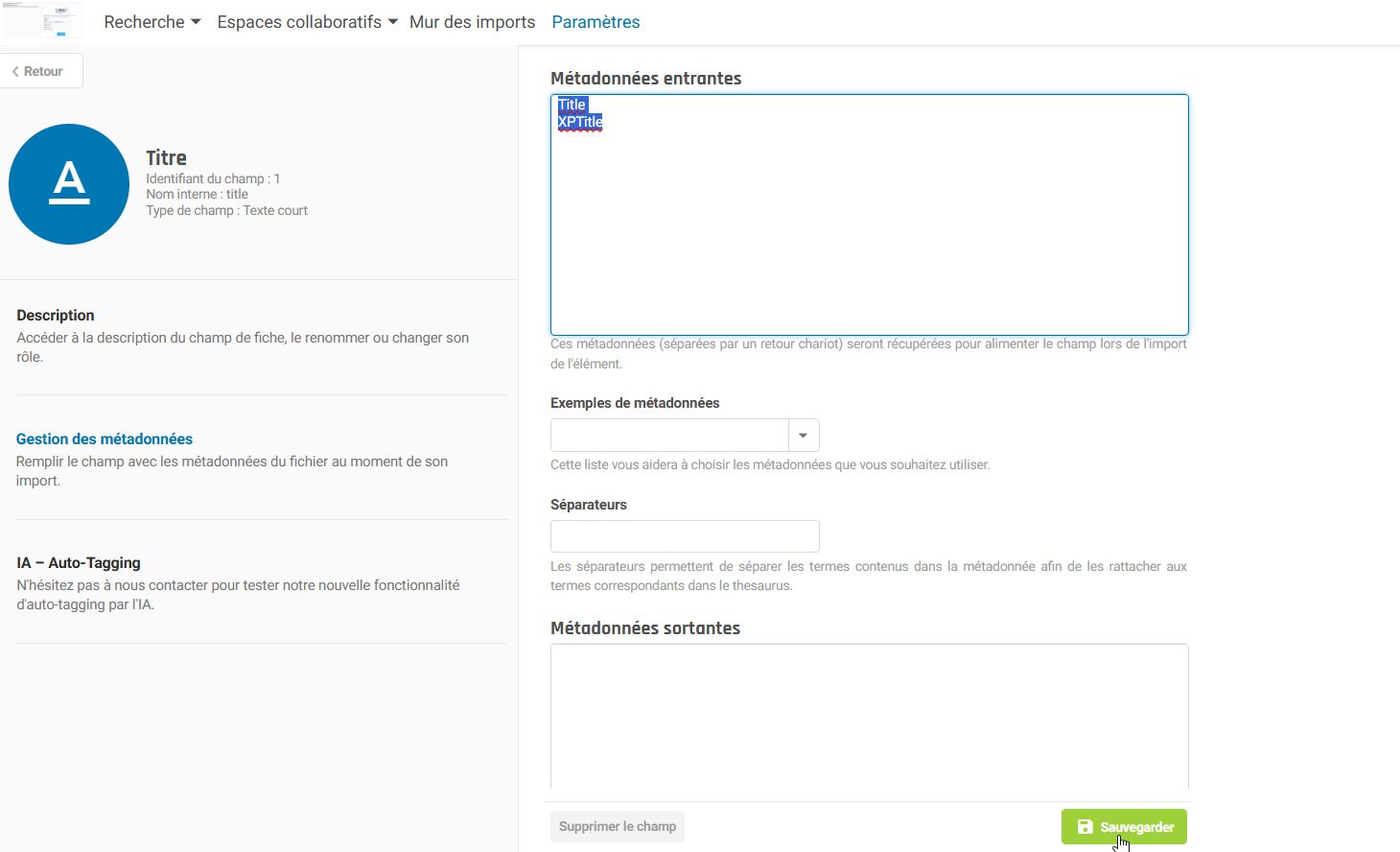Focus the Exemples de métadonnées text field

(669, 436)
